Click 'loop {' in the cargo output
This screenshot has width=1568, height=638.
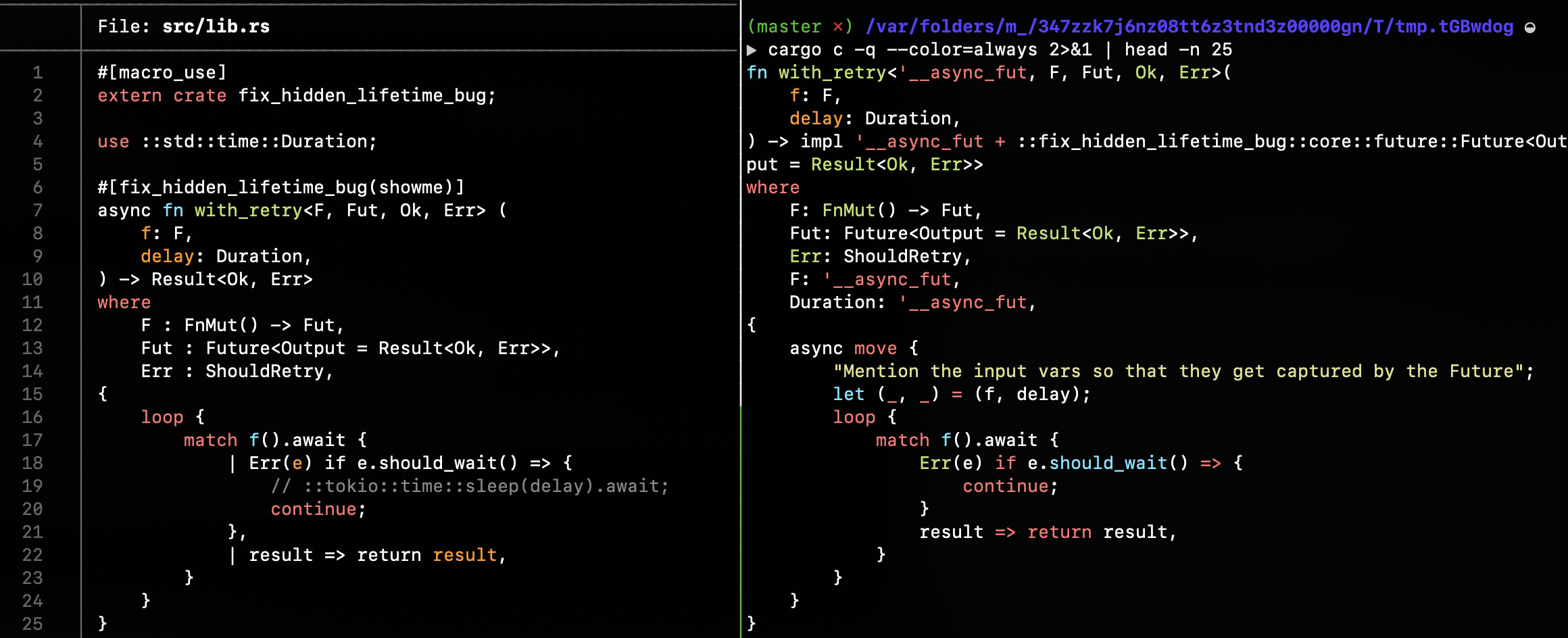[865, 417]
